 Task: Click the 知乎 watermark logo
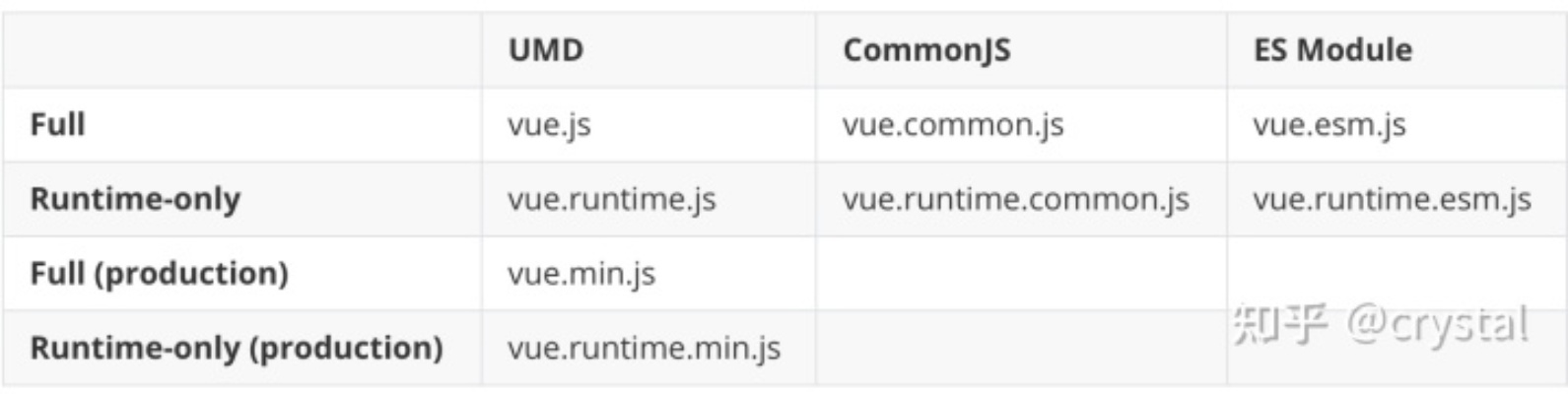pyautogui.click(x=1279, y=325)
